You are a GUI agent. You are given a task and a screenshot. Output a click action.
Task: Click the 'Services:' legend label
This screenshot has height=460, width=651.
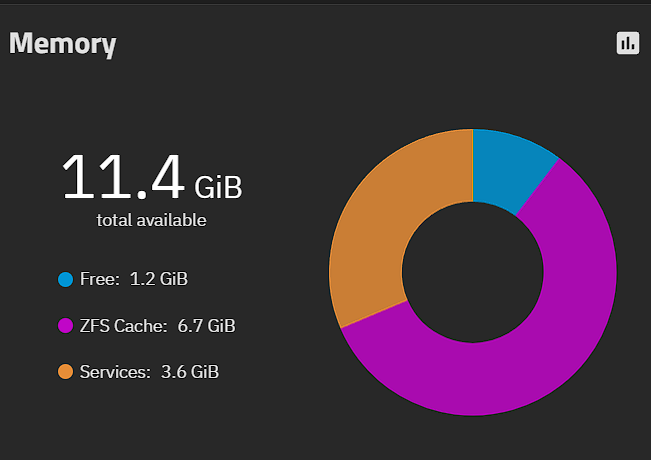click(x=115, y=372)
